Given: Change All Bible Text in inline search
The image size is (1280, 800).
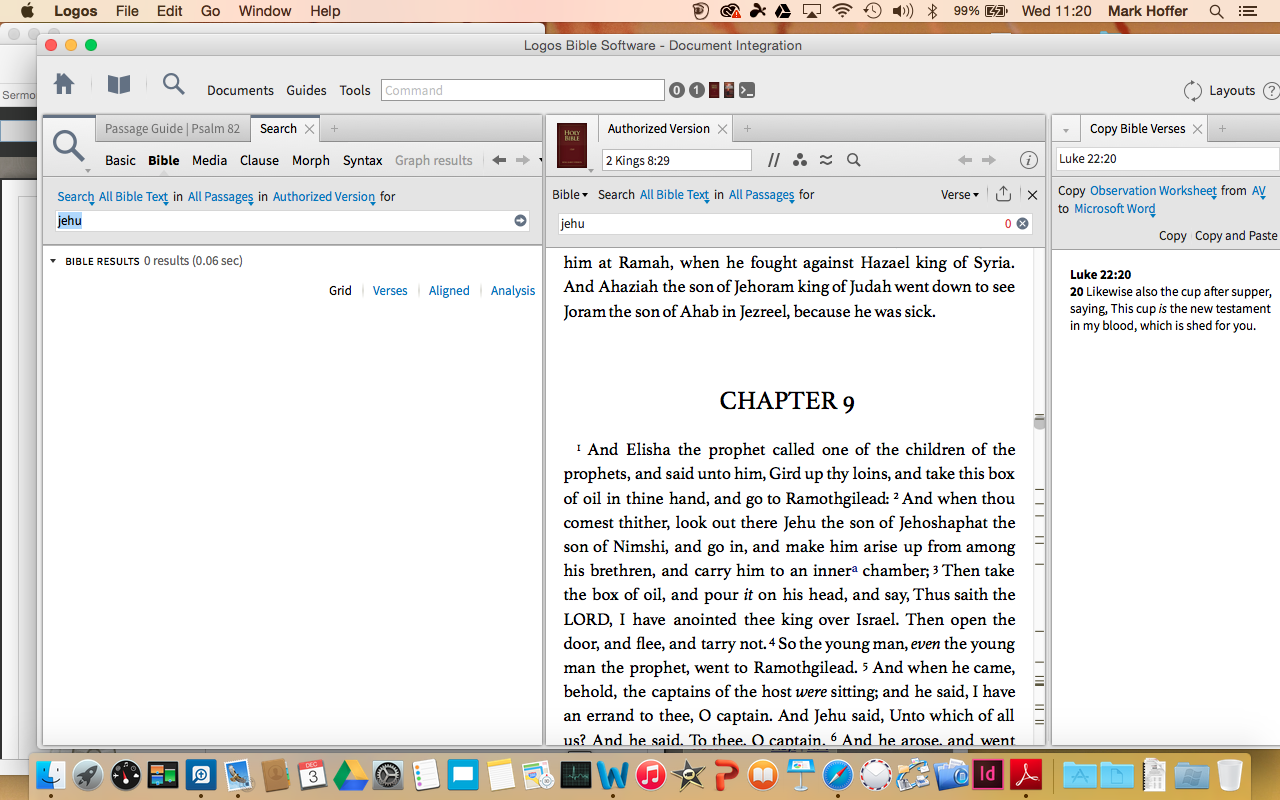Looking at the screenshot, I should [674, 195].
